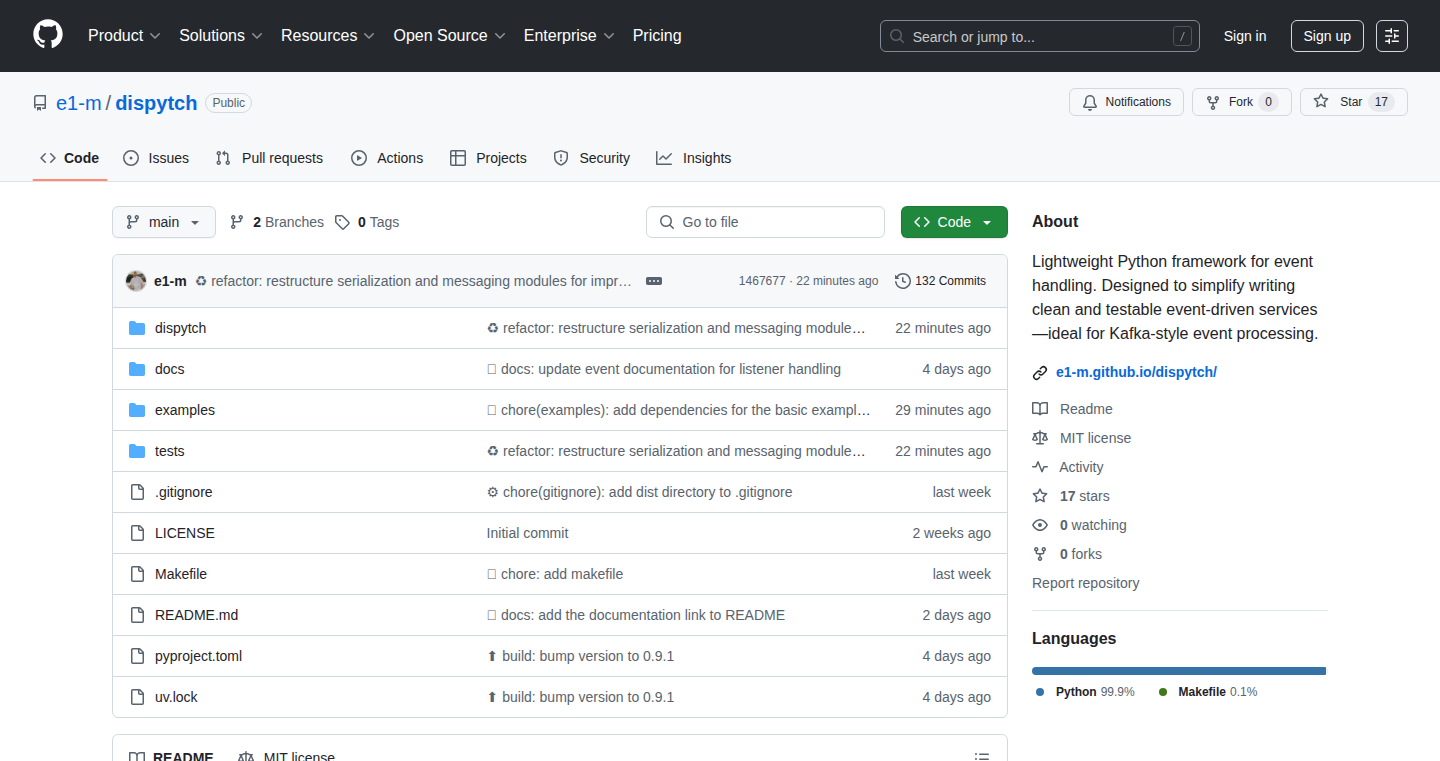
Task: Open the e1-m.github.io/dispytch/ website link
Action: point(1136,372)
